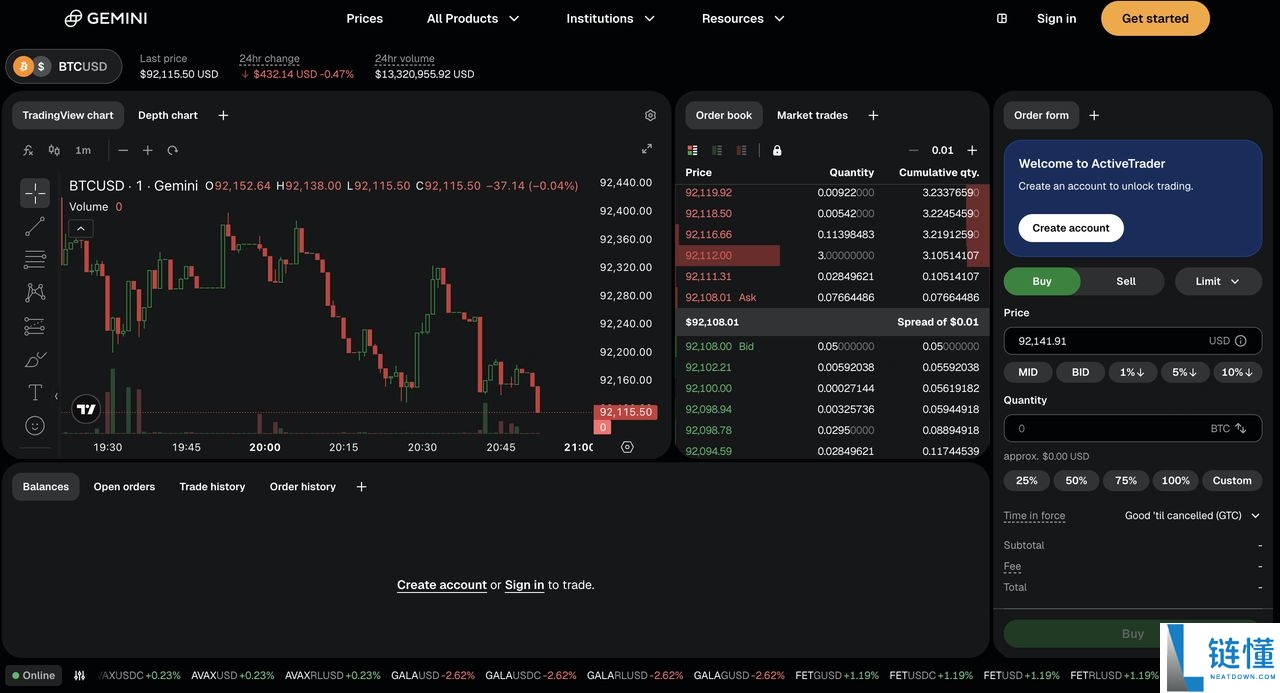This screenshot has height=693, width=1280.
Task: Lock the order book scrolling
Action: 777,150
